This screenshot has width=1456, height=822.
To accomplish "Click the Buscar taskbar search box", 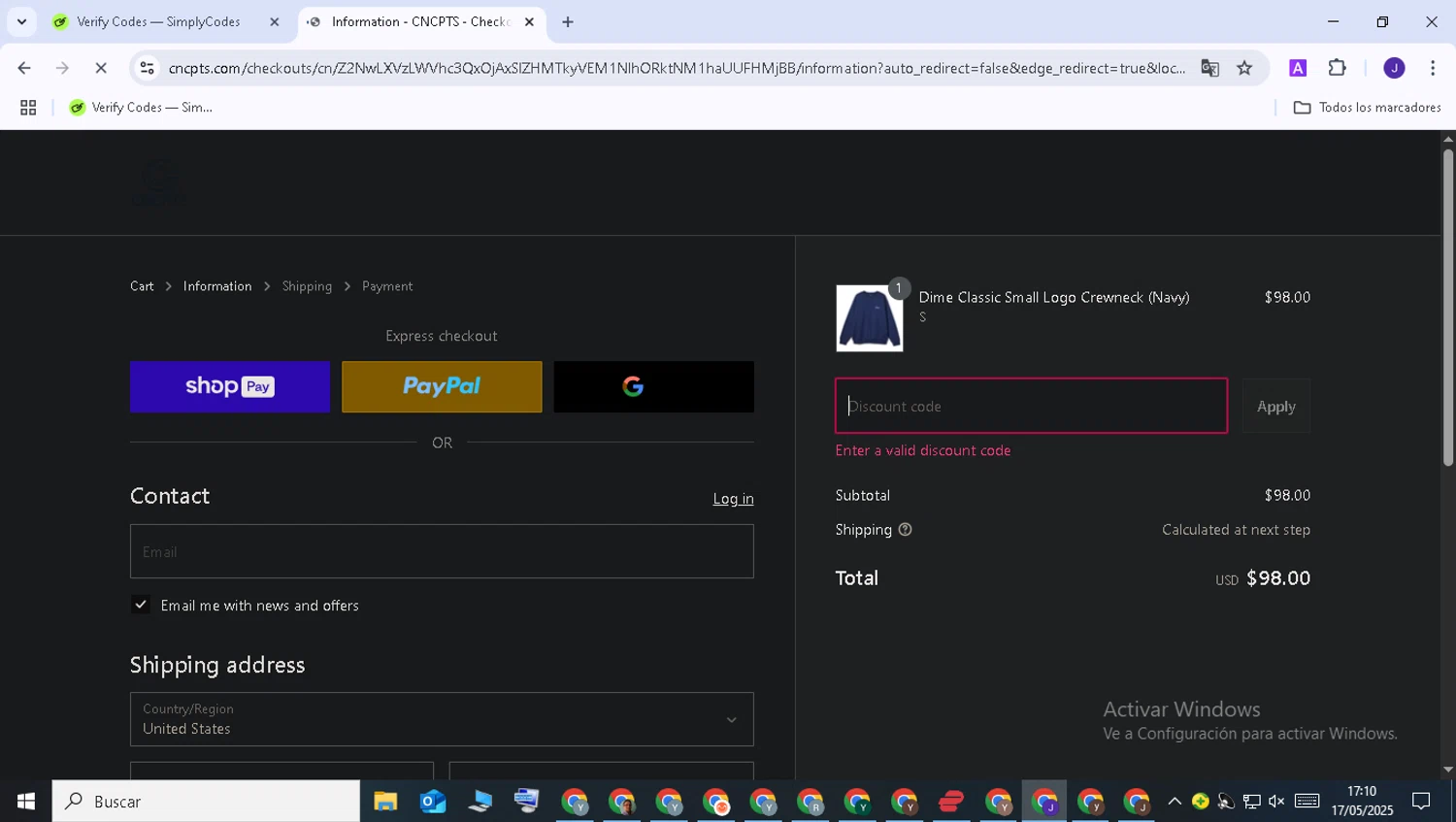I will pos(206,802).
